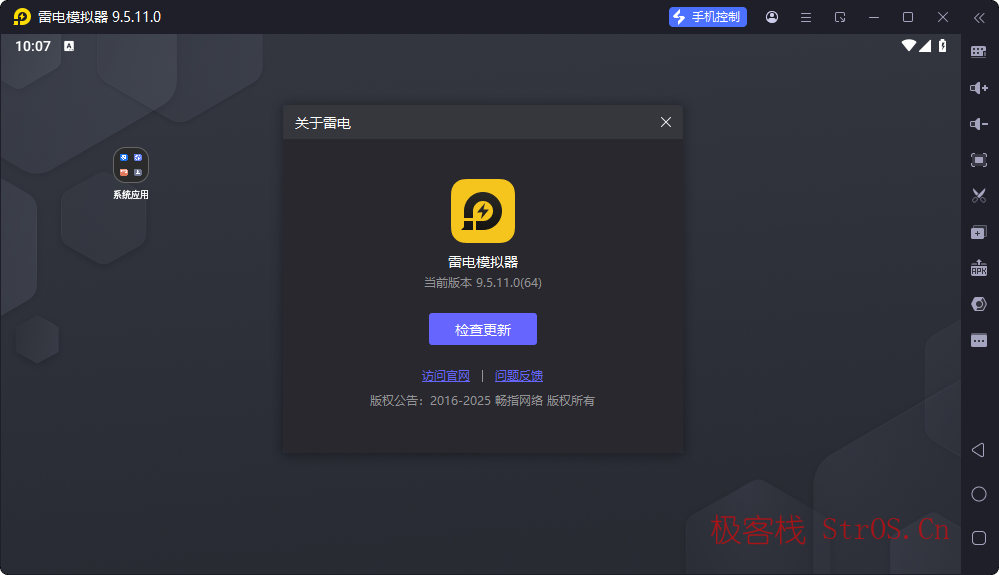Open the user account icon
999x575 pixels.
[772, 17]
